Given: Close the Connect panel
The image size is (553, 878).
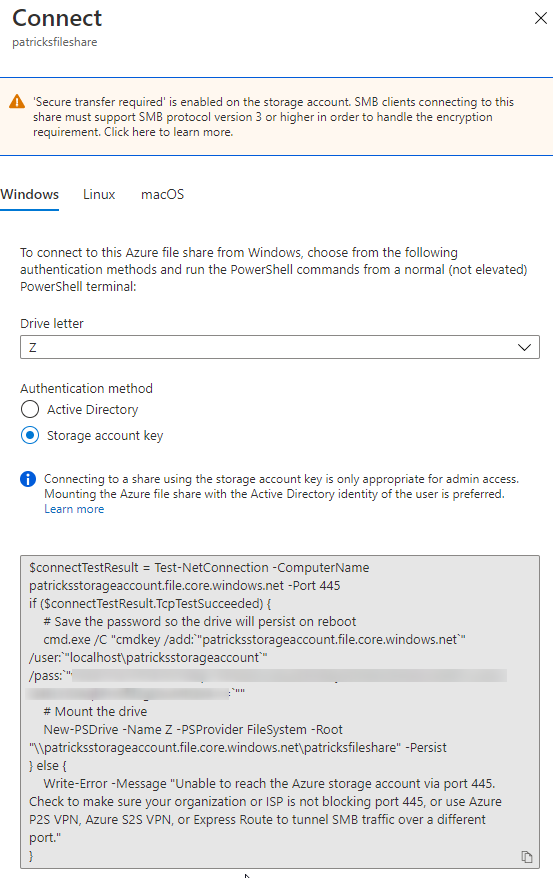Looking at the screenshot, I should click(x=541, y=18).
